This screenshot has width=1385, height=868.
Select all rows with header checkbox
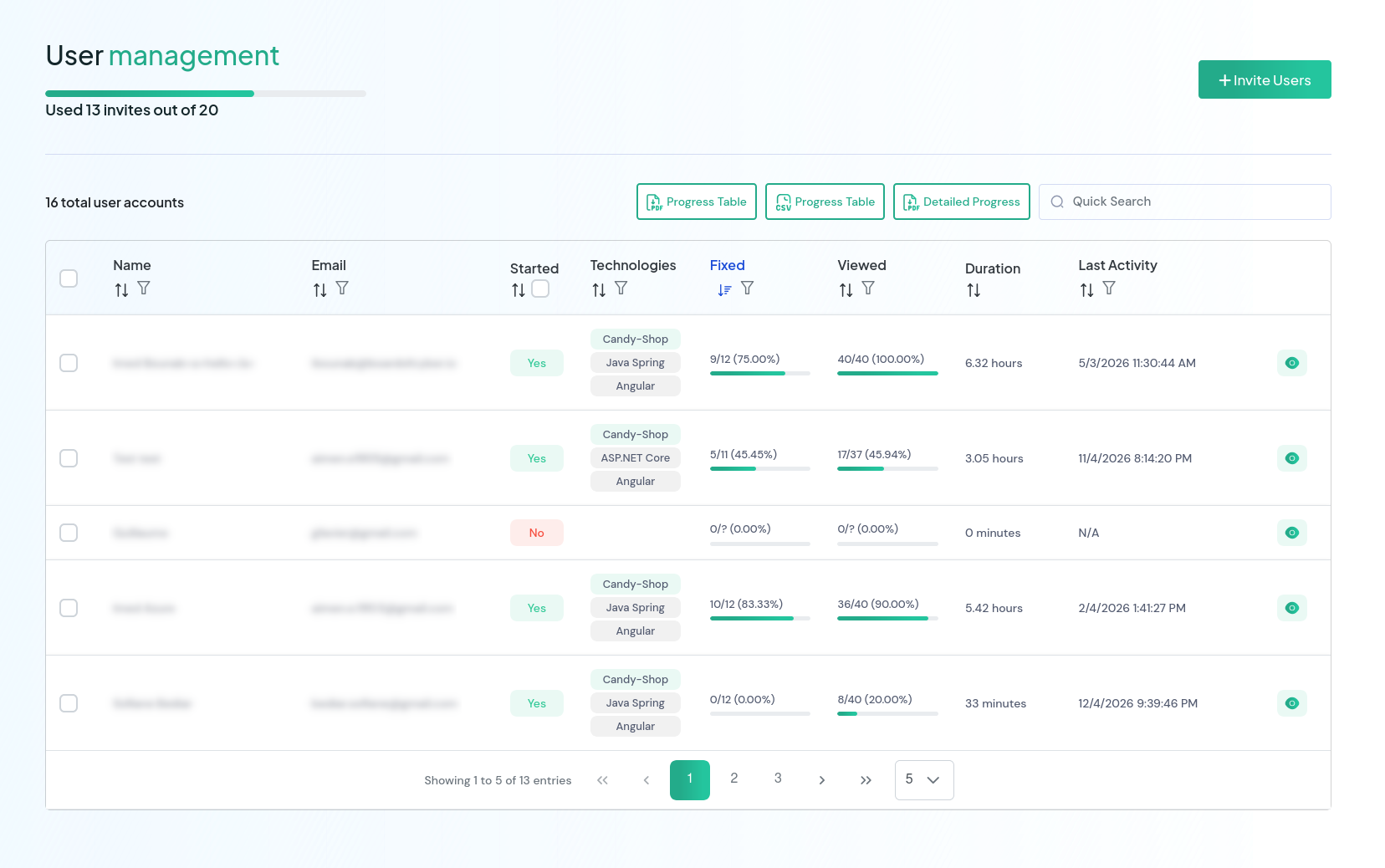(69, 278)
